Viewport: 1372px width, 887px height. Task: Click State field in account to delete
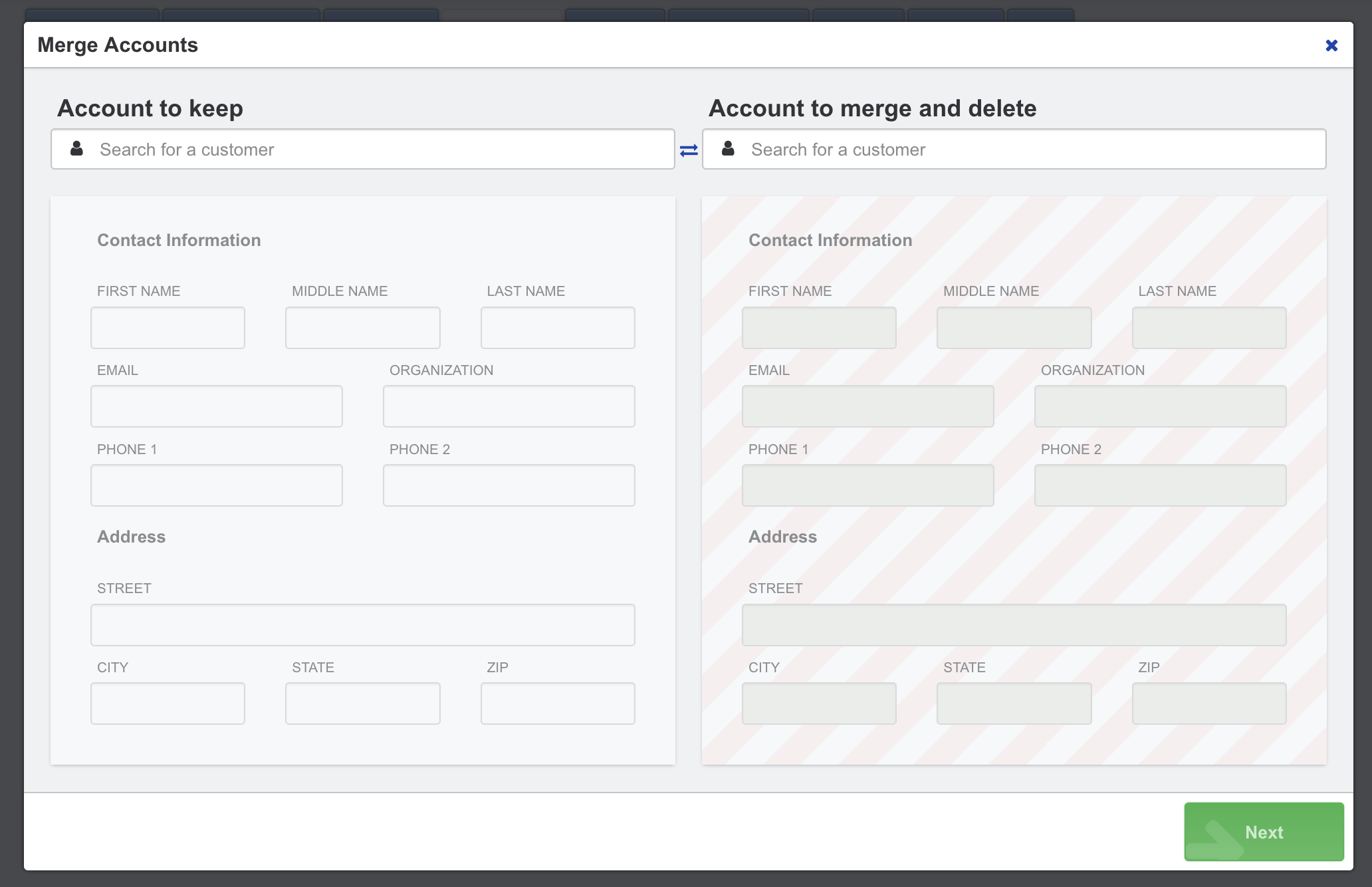(x=1014, y=703)
